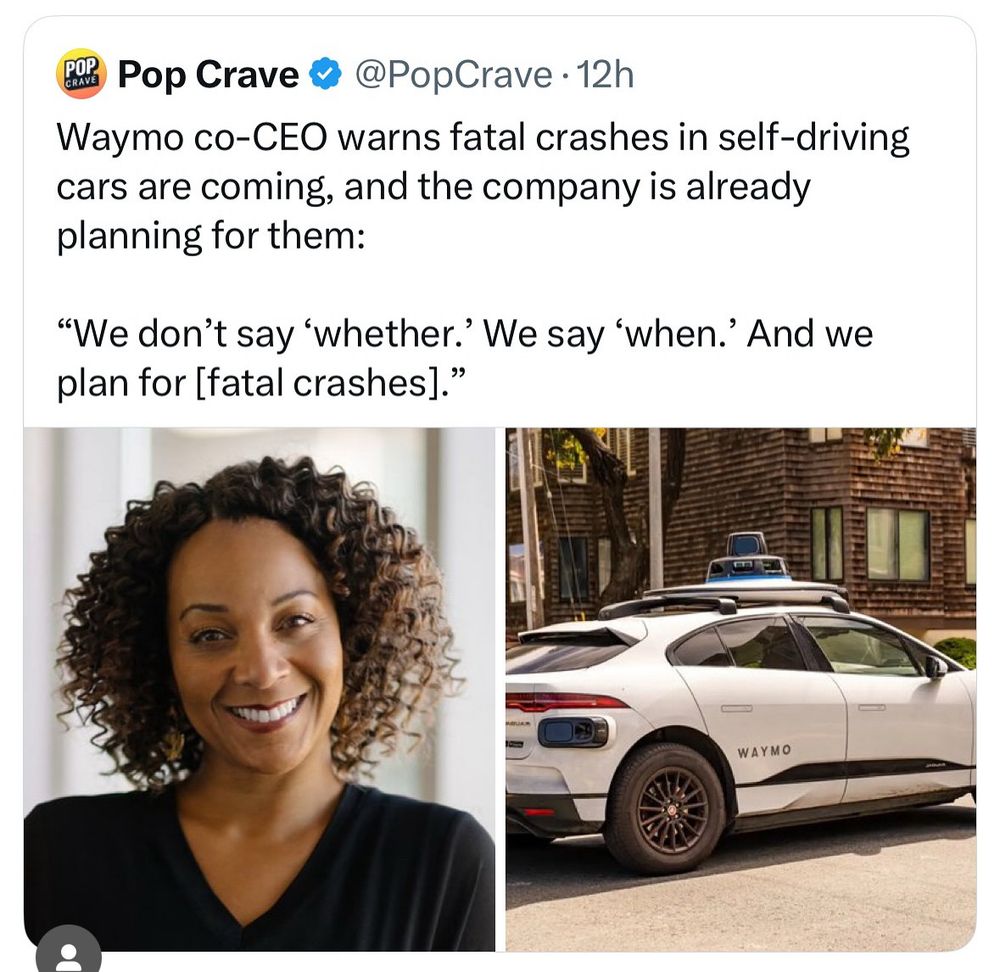Select the Pop Crave display name
Viewport: 1000px width, 972px height.
point(209,75)
